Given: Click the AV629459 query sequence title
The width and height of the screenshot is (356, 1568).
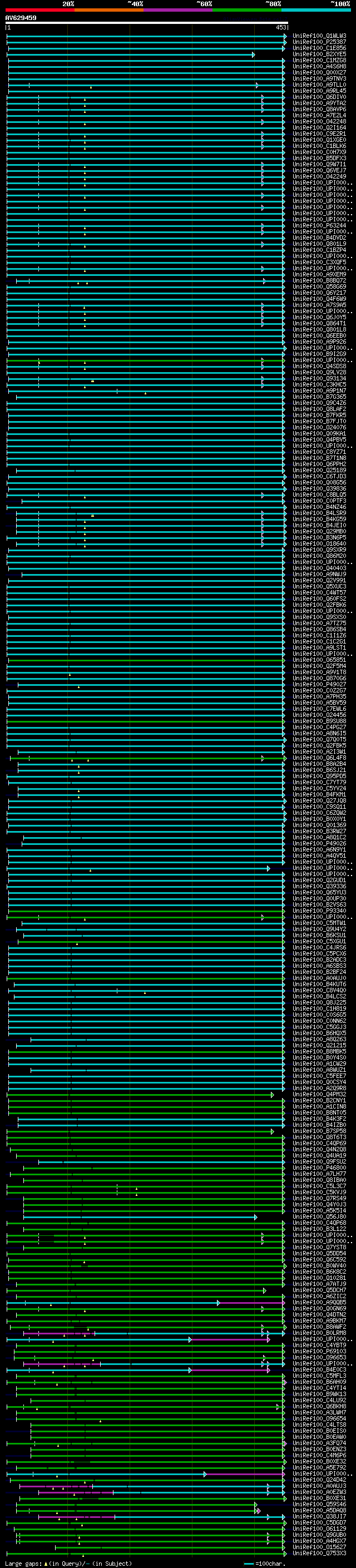Looking at the screenshot, I should tap(21, 18).
